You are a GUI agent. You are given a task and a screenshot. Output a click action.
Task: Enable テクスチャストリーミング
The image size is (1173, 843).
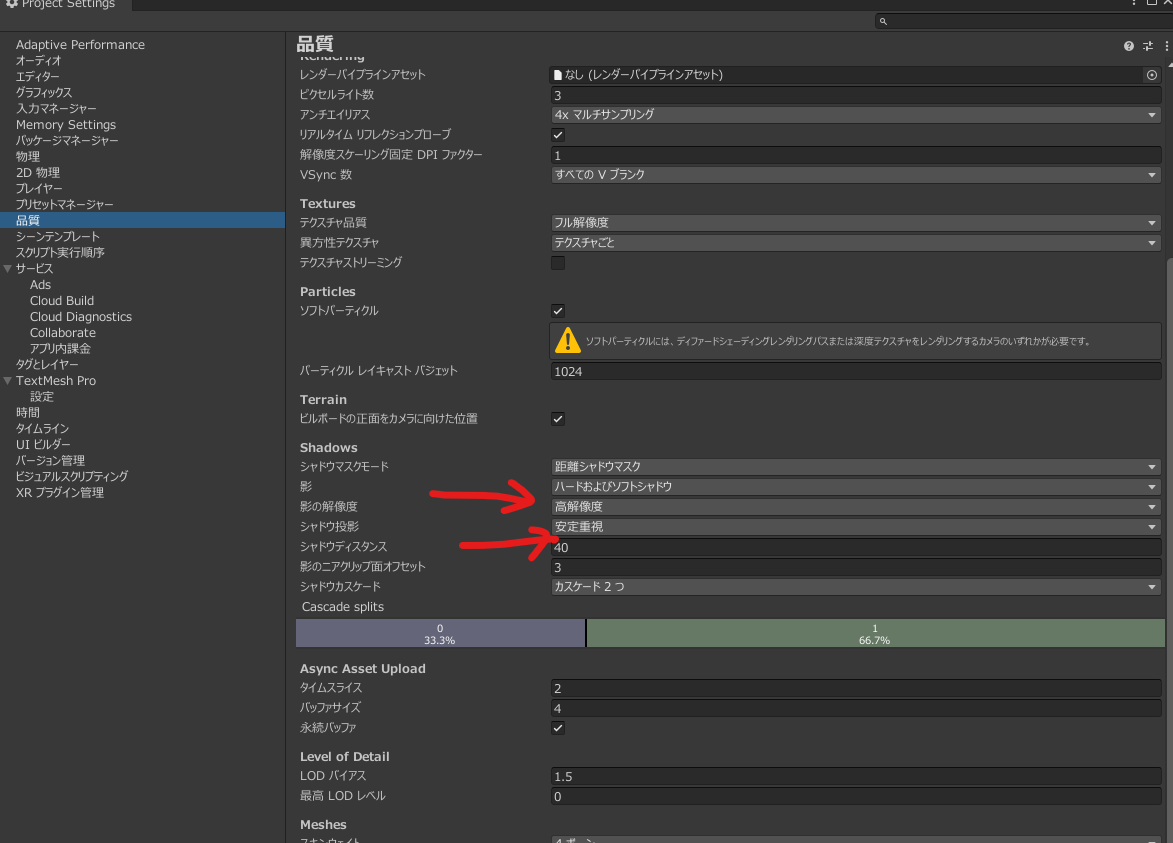point(557,262)
